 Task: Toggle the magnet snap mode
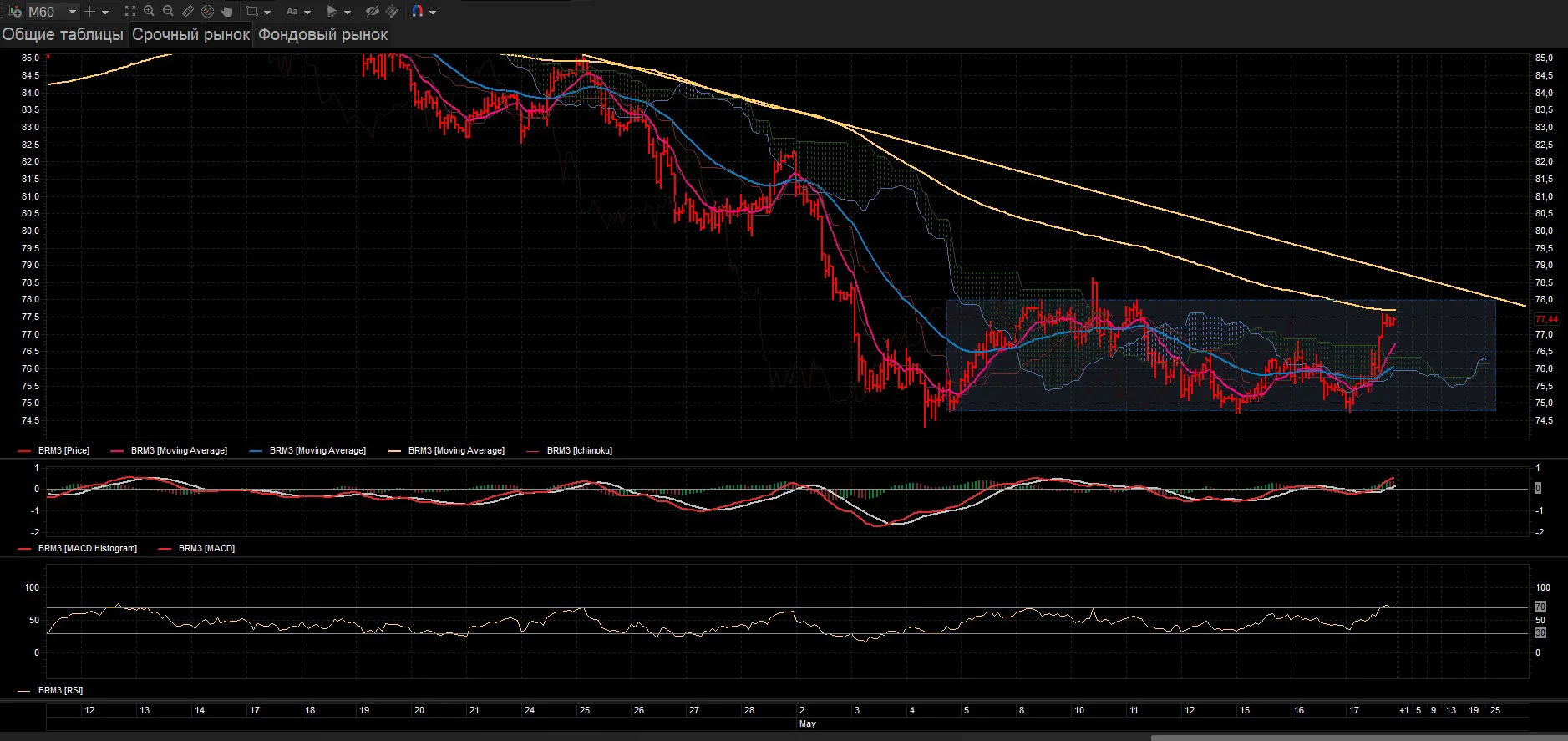pyautogui.click(x=418, y=12)
